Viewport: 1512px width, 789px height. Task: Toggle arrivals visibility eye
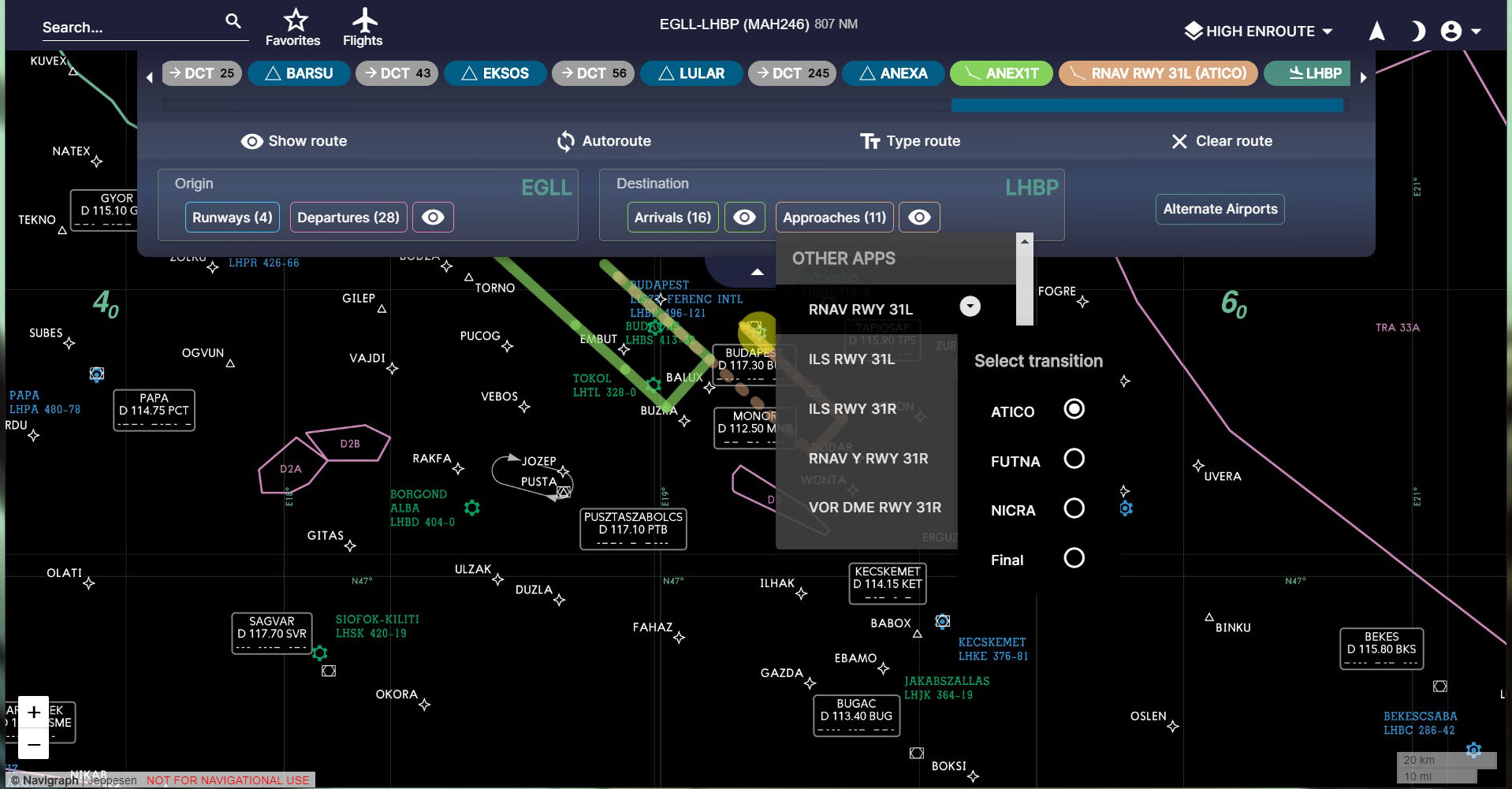(x=744, y=218)
